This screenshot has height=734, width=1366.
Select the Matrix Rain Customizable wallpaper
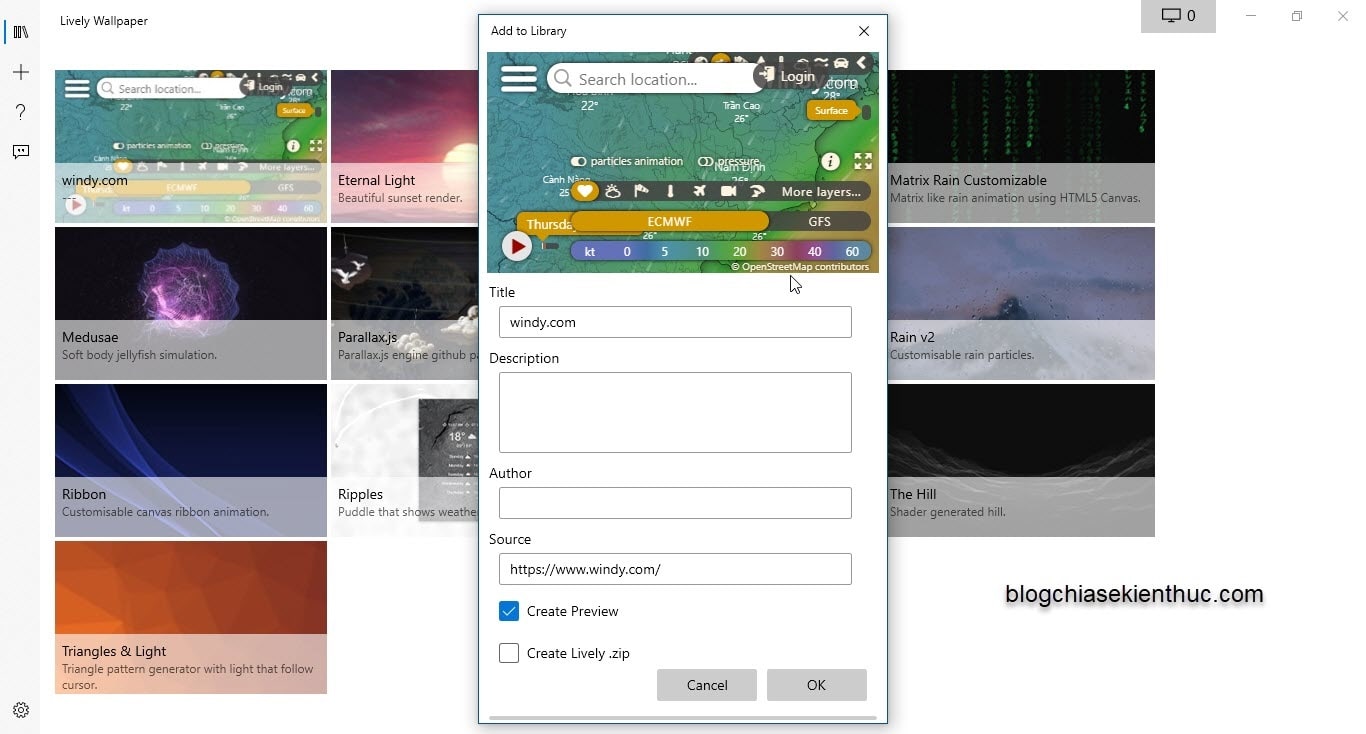[x=1021, y=146]
